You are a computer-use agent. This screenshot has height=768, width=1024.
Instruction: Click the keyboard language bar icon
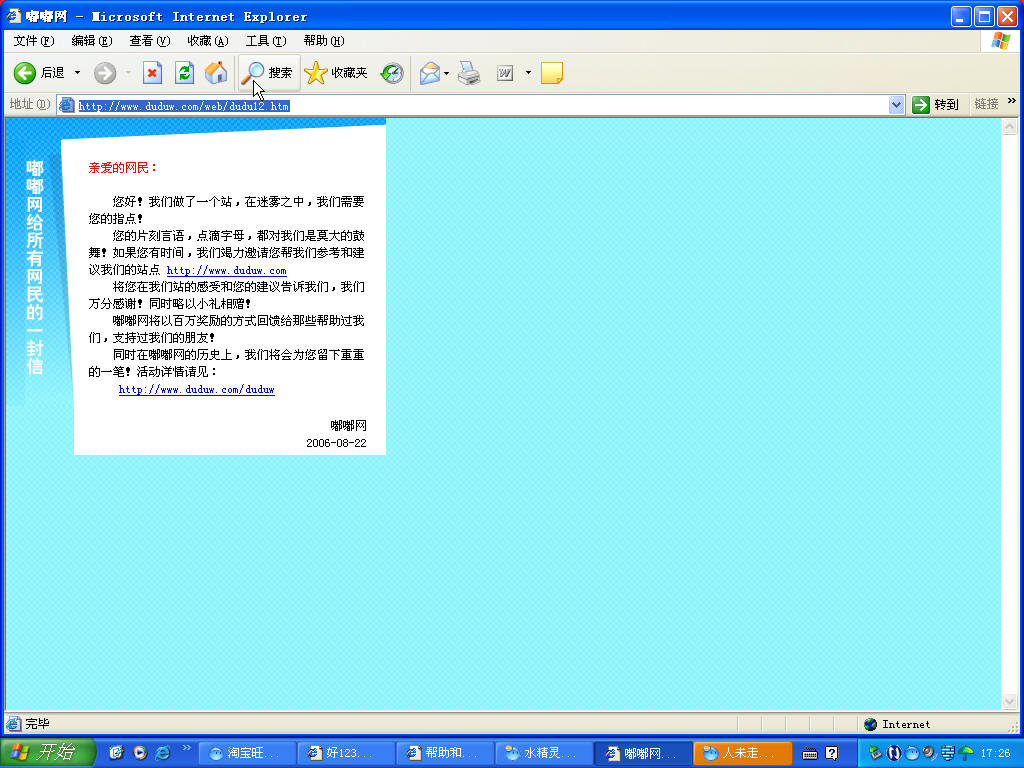[810, 754]
